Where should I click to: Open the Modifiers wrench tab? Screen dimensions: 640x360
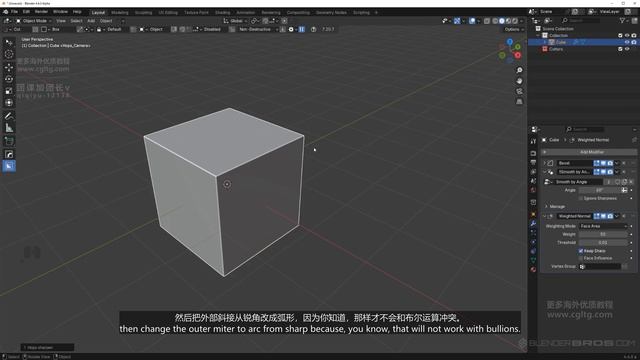click(x=533, y=224)
